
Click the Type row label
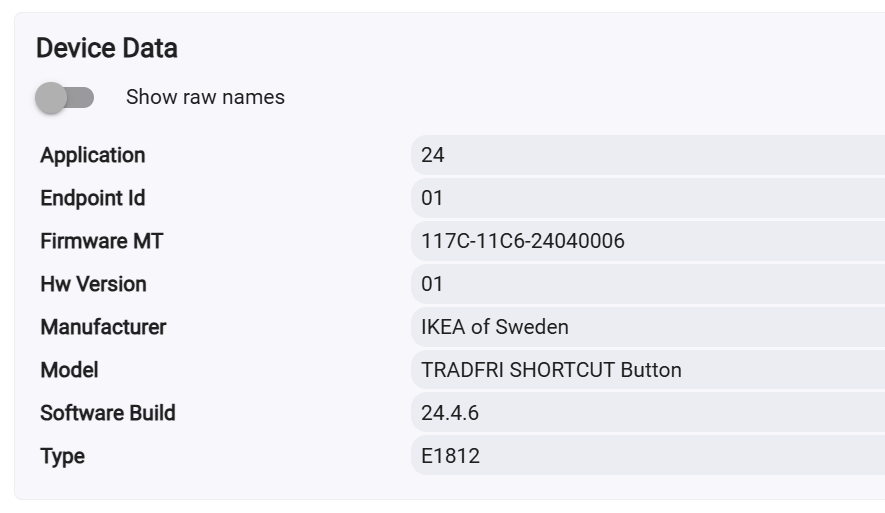click(x=62, y=456)
